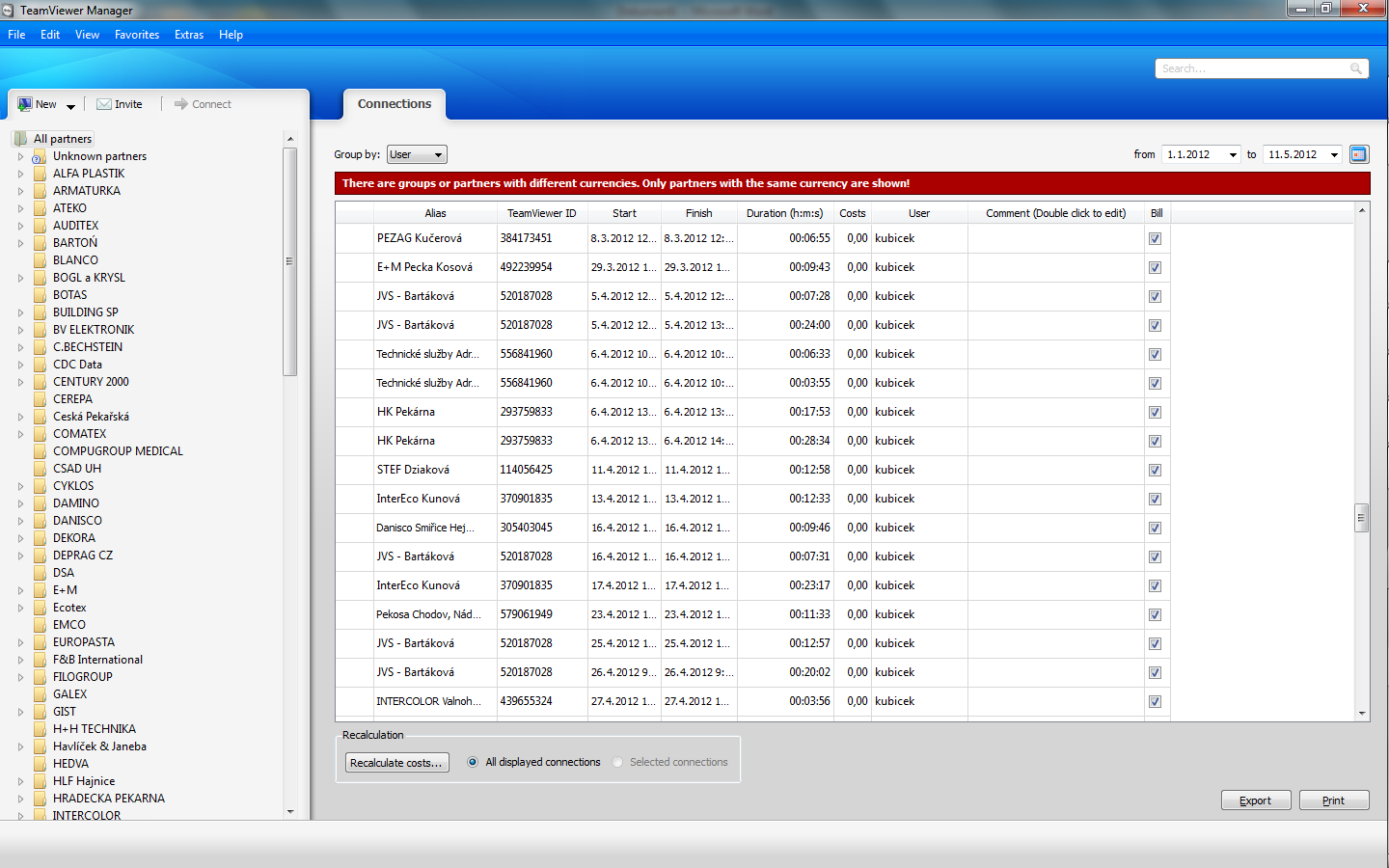Click the H+H TECHNIKA folder icon
The image size is (1389, 868).
coord(40,729)
